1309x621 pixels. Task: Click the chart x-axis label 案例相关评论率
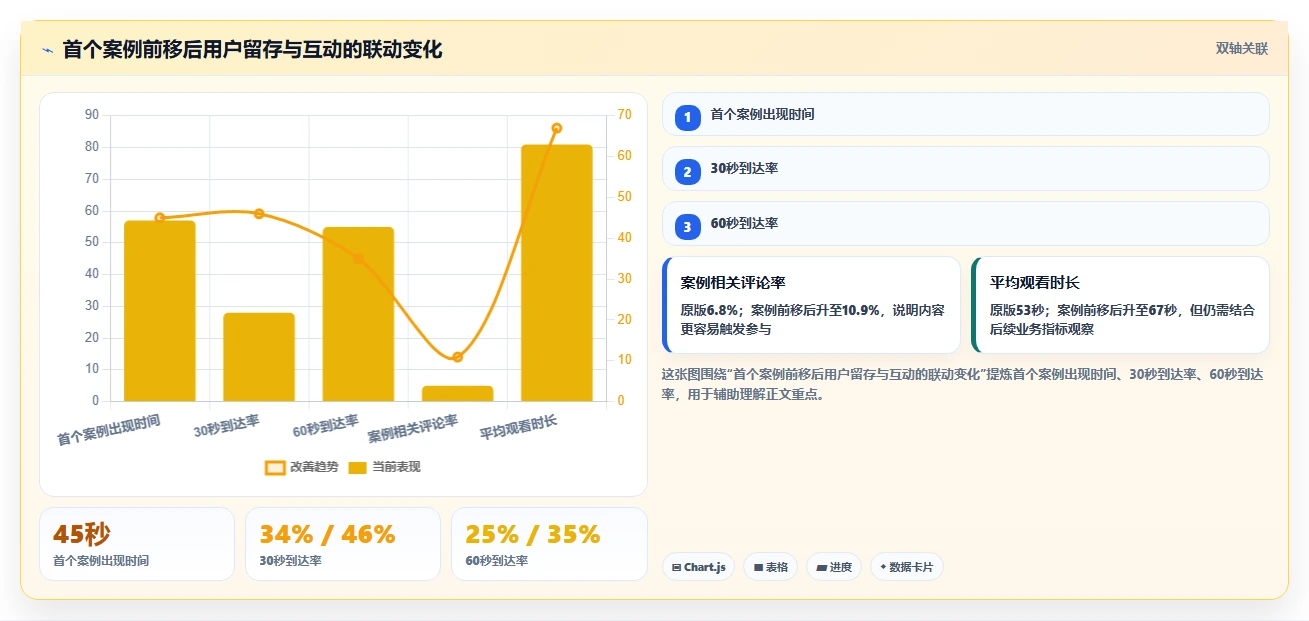tap(413, 429)
